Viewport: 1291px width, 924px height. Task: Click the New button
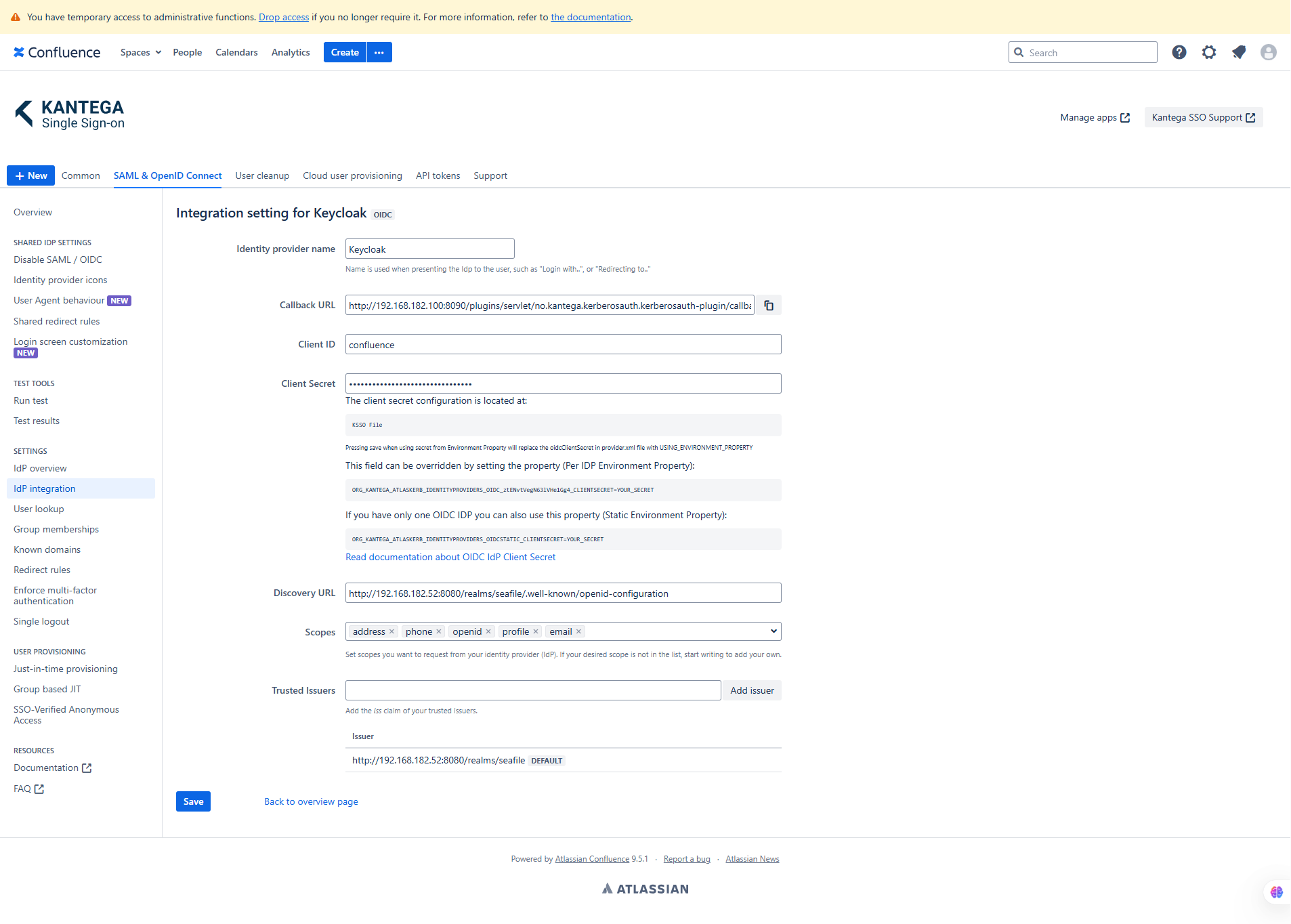(x=30, y=175)
